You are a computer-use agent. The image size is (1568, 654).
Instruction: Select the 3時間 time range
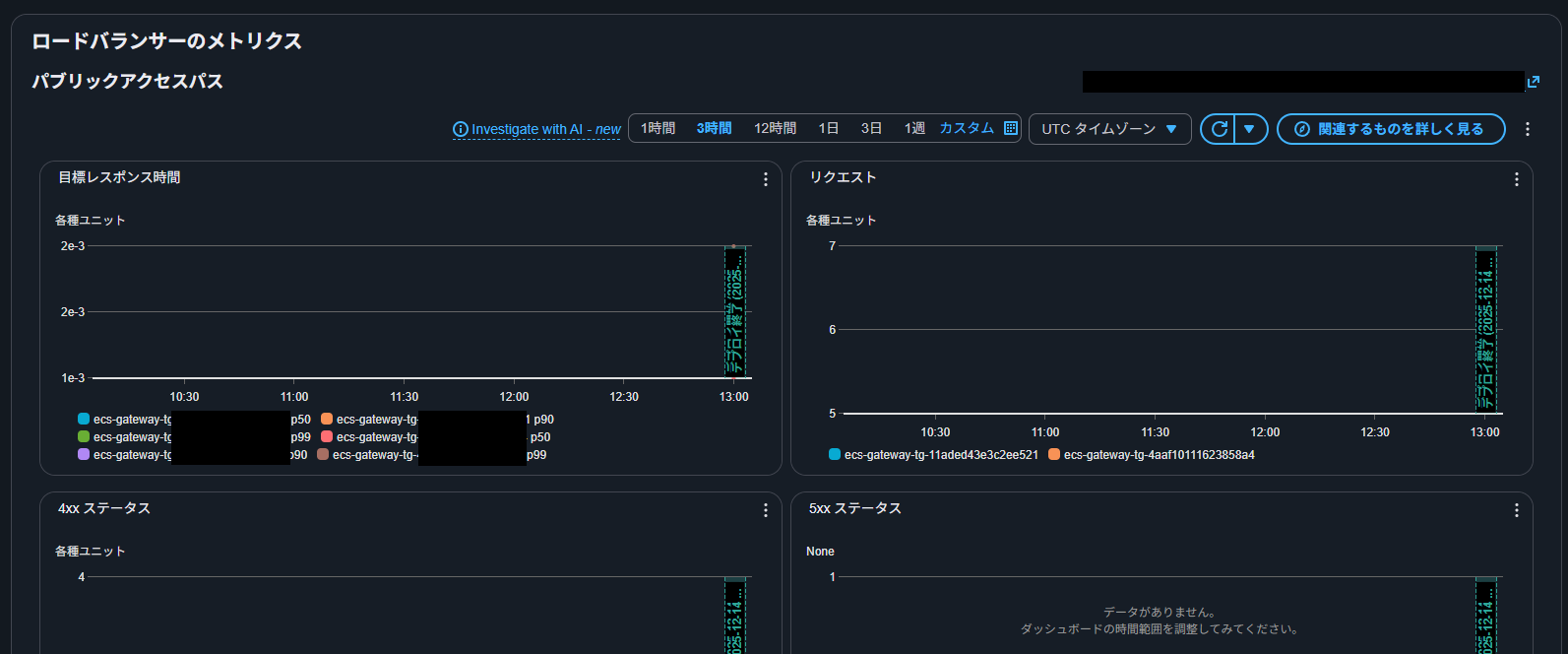click(714, 128)
